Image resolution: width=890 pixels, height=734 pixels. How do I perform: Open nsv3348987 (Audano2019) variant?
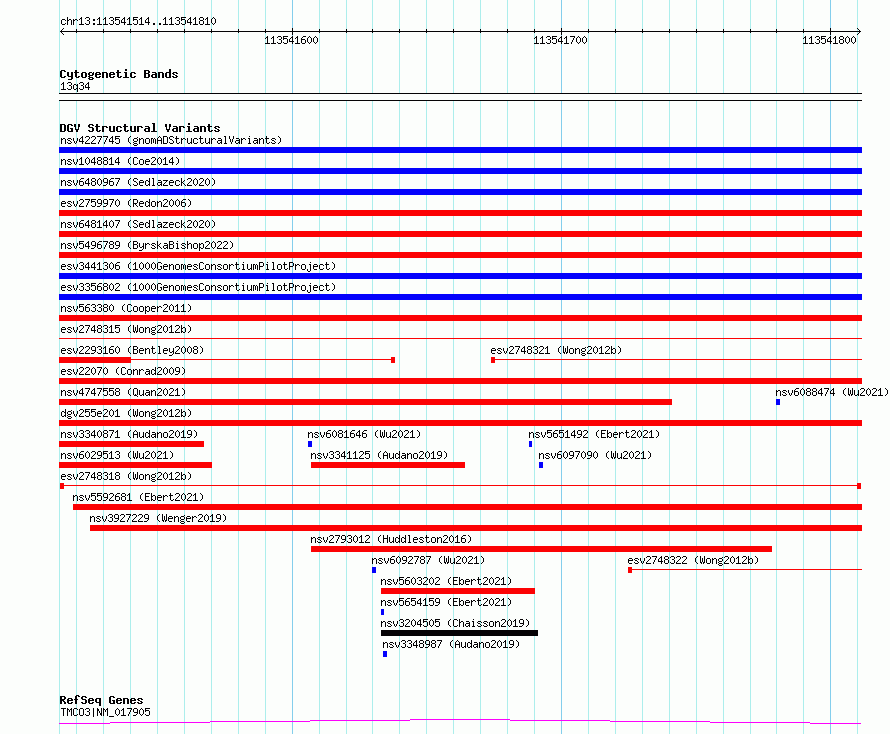451,644
